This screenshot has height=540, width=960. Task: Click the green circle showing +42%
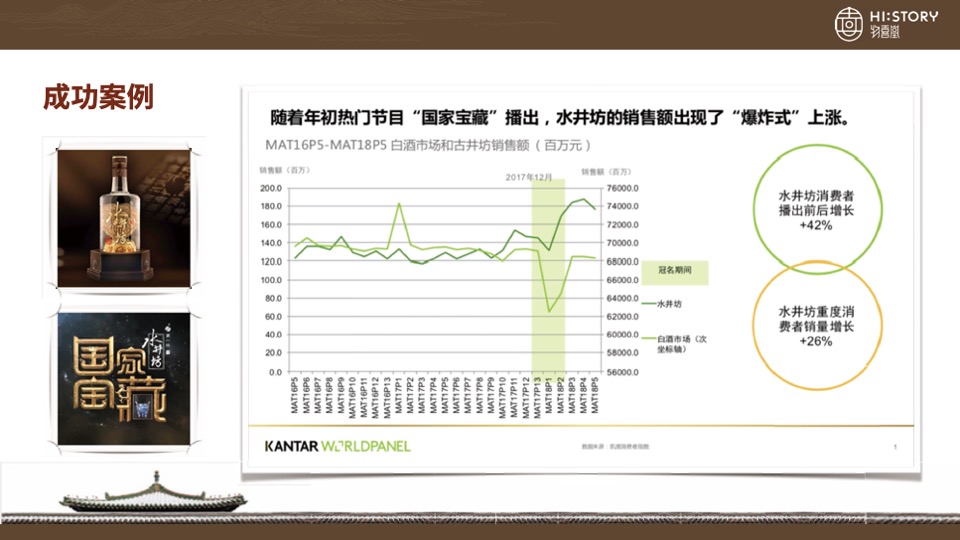(816, 210)
